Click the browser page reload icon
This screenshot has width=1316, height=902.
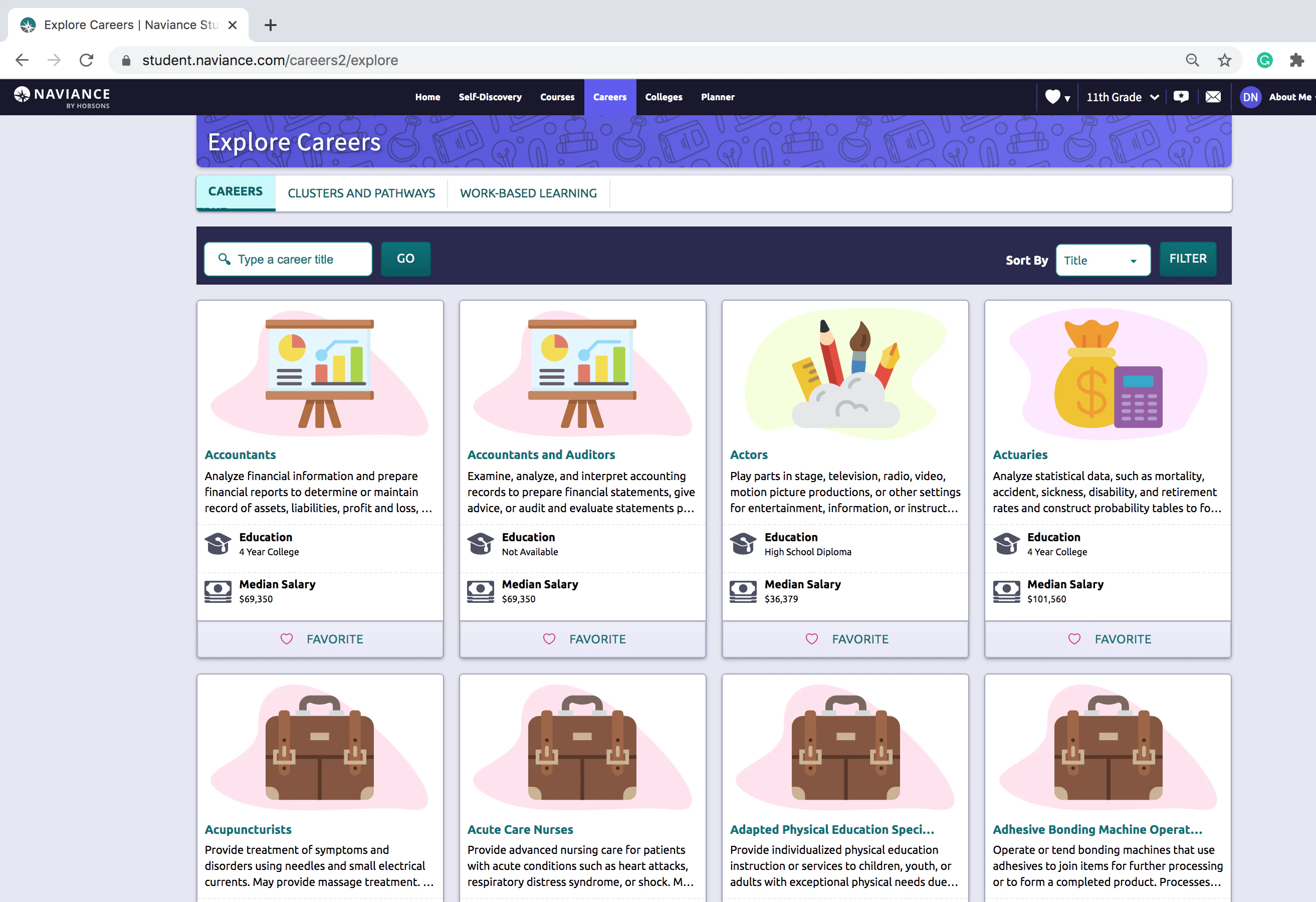point(86,60)
